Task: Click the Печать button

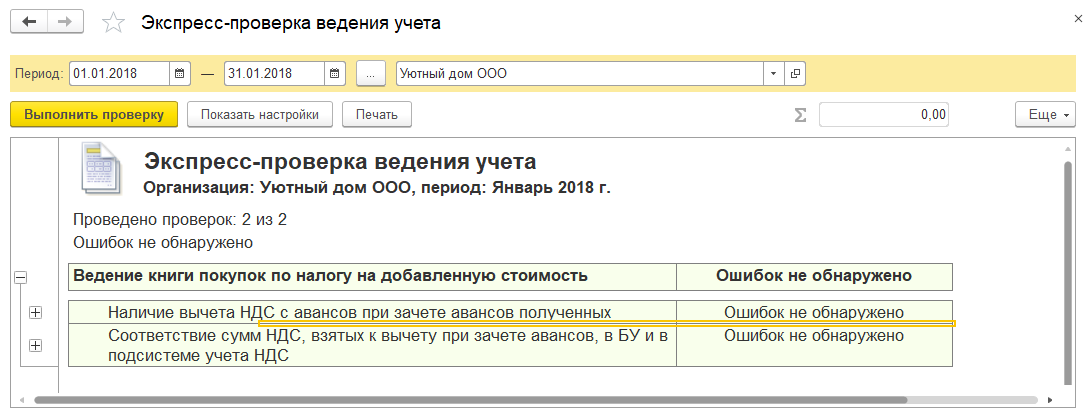Action: pyautogui.click(x=377, y=115)
